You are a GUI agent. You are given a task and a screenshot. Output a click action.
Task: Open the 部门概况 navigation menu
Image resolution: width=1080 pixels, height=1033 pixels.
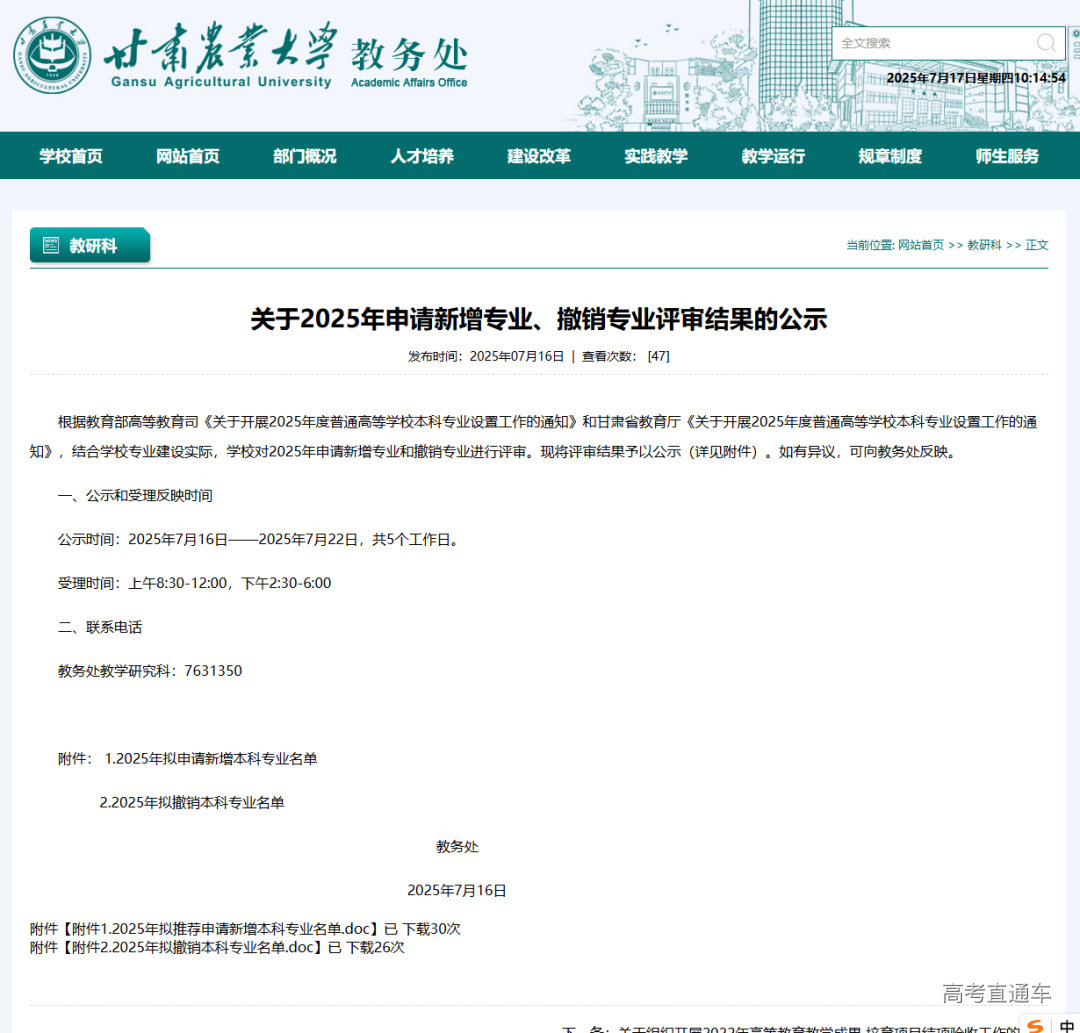tap(304, 155)
